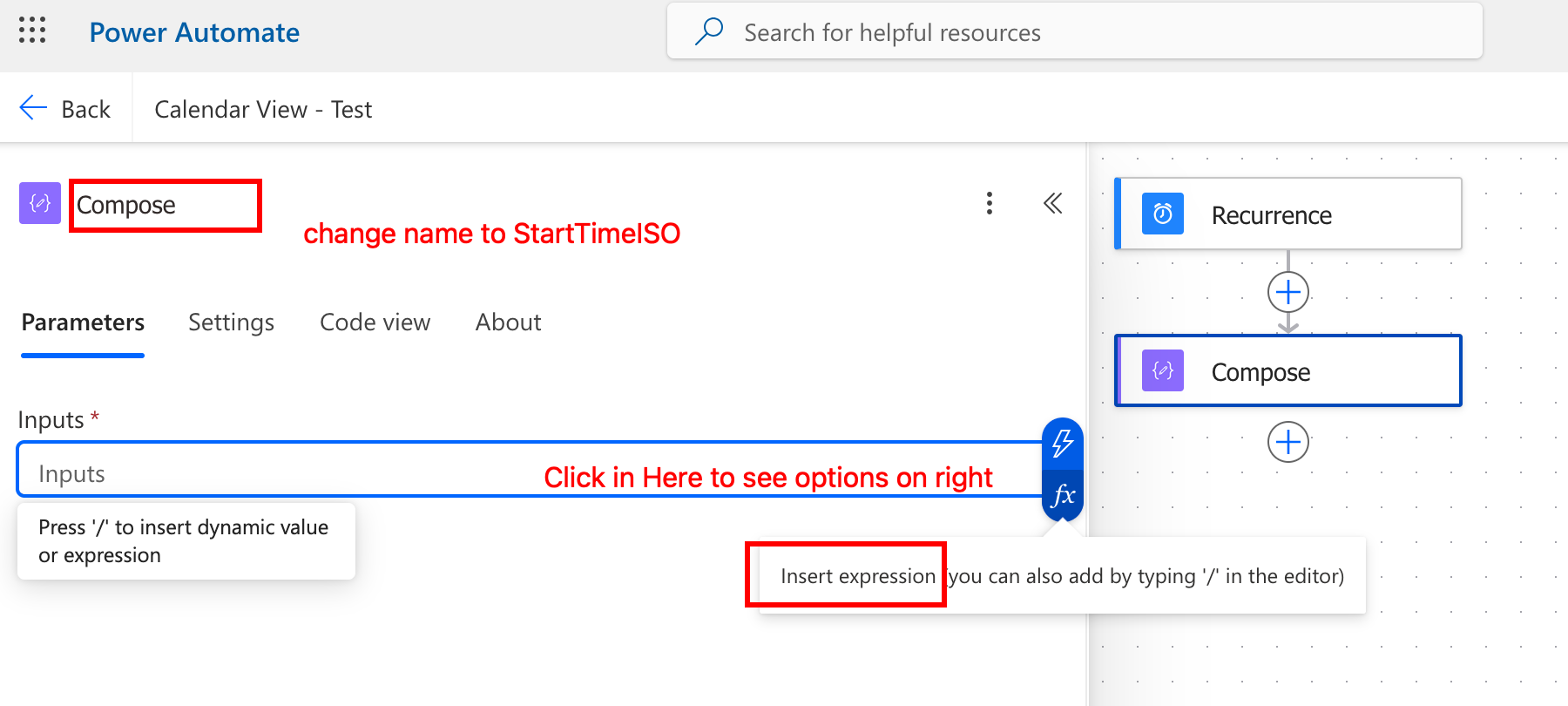Click the Recurrence clock icon
Image resolution: width=1568 pixels, height=706 pixels.
pyautogui.click(x=1163, y=214)
